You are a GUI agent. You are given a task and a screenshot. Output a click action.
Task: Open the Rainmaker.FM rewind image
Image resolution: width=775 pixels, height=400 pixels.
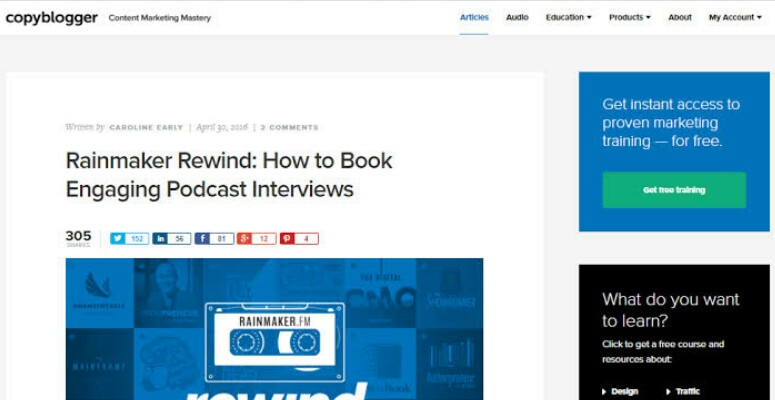274,329
